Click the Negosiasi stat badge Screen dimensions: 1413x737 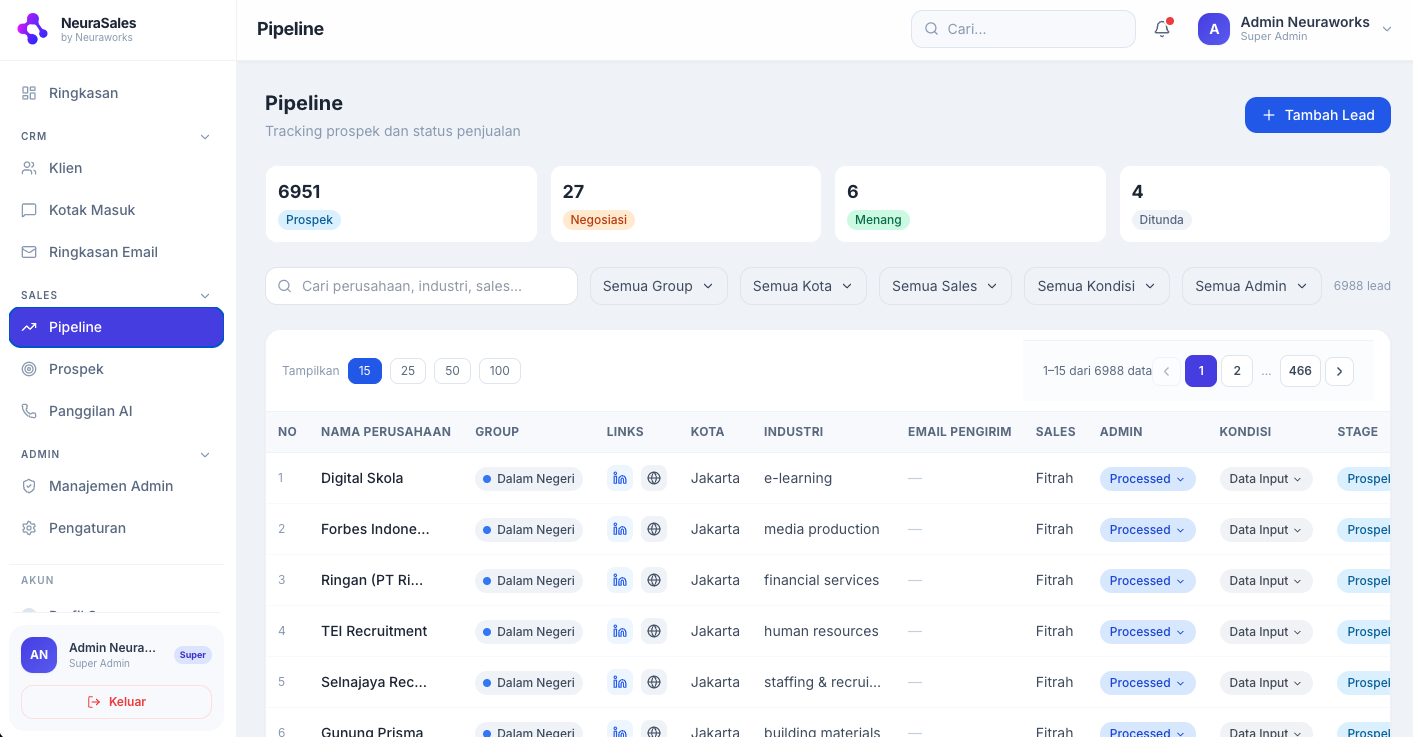tap(598, 220)
